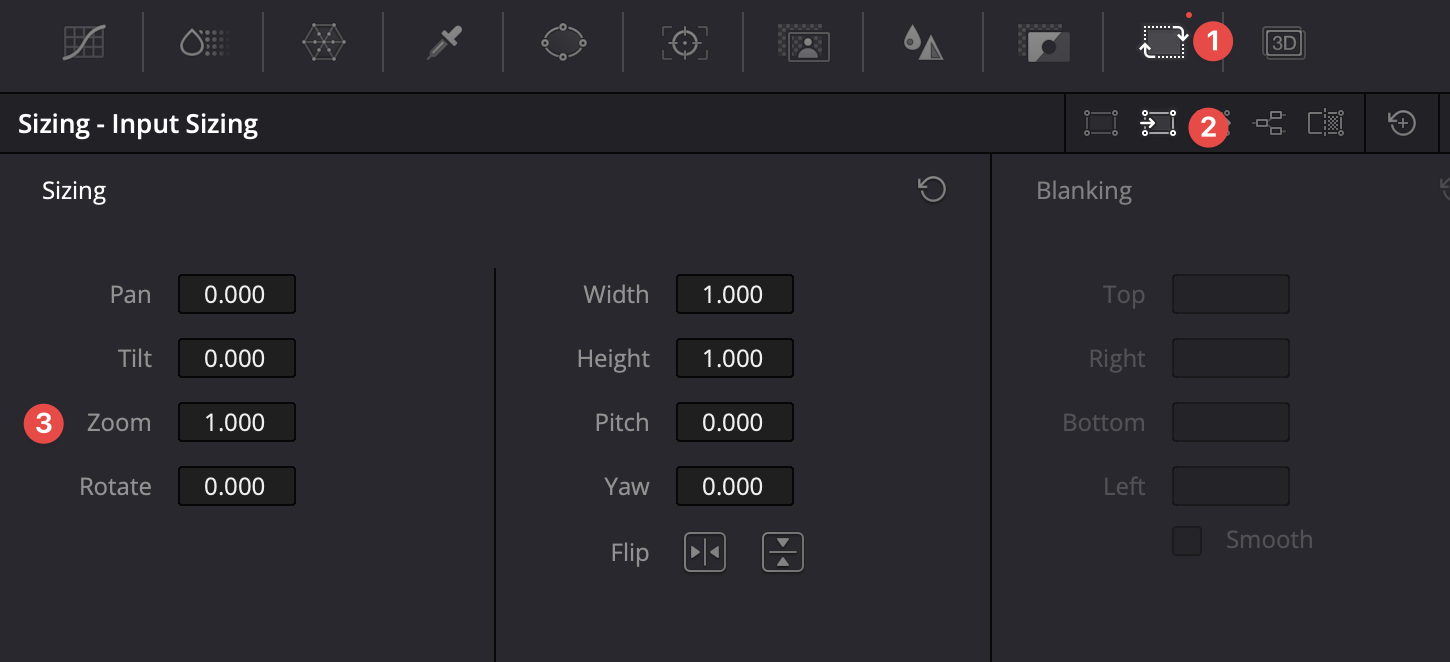Open the Color Slice palette
This screenshot has height=662, width=1450.
click(x=204, y=42)
